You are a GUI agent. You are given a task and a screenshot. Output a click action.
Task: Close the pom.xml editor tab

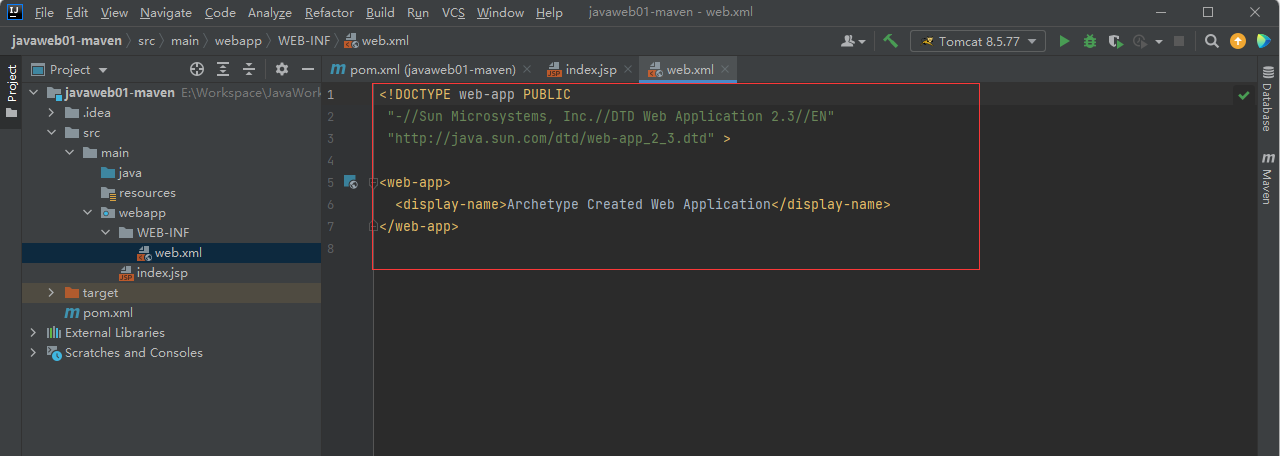(526, 69)
